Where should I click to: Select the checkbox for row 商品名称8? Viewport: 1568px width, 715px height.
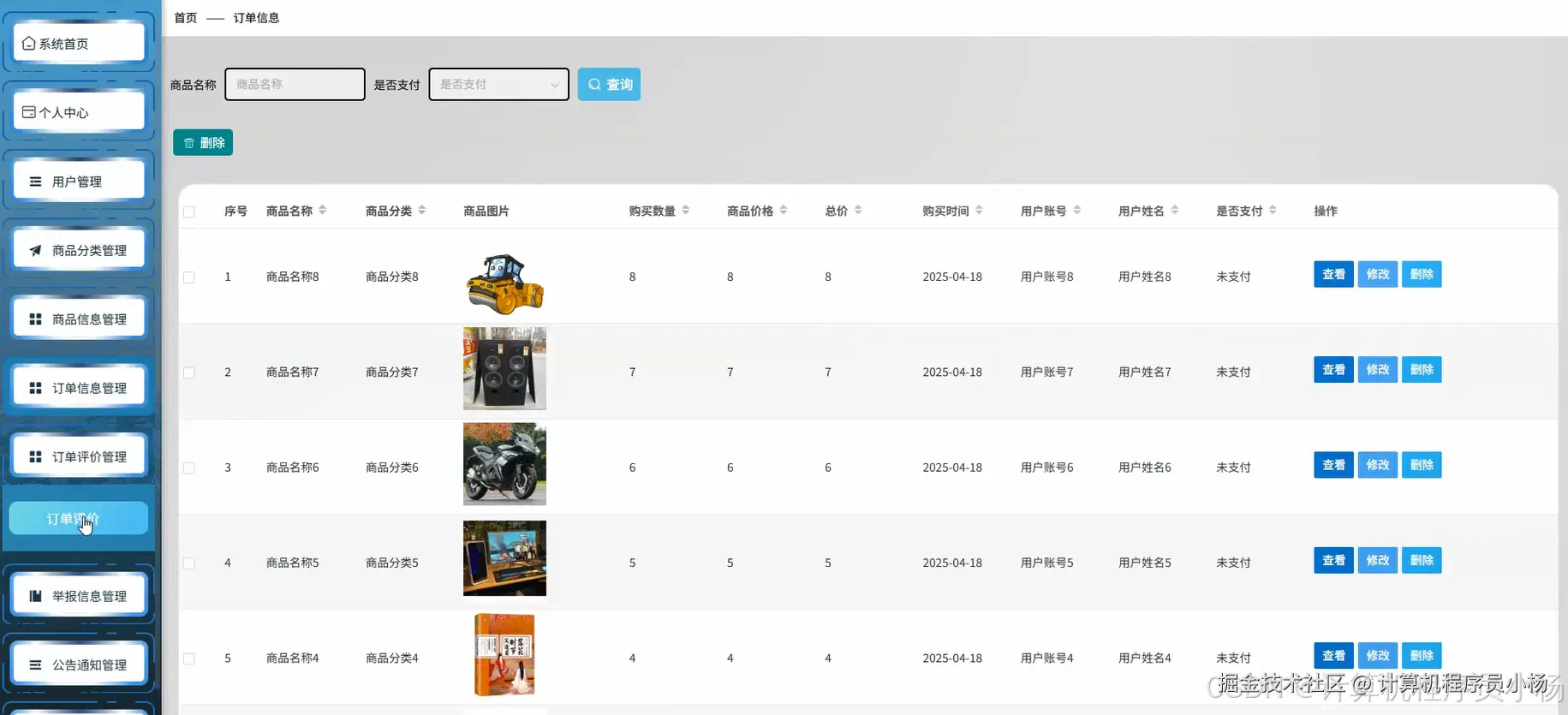(189, 277)
